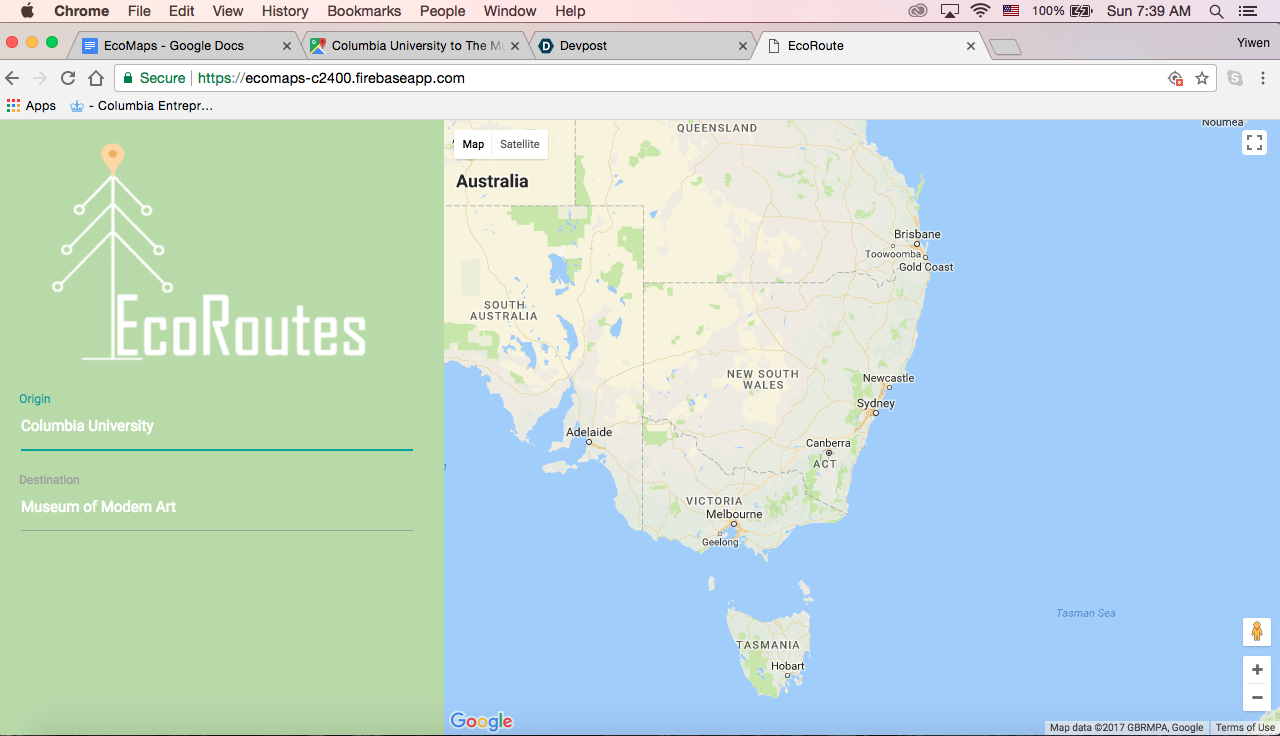Open Spotlight search
The image size is (1280, 736).
click(x=1216, y=11)
